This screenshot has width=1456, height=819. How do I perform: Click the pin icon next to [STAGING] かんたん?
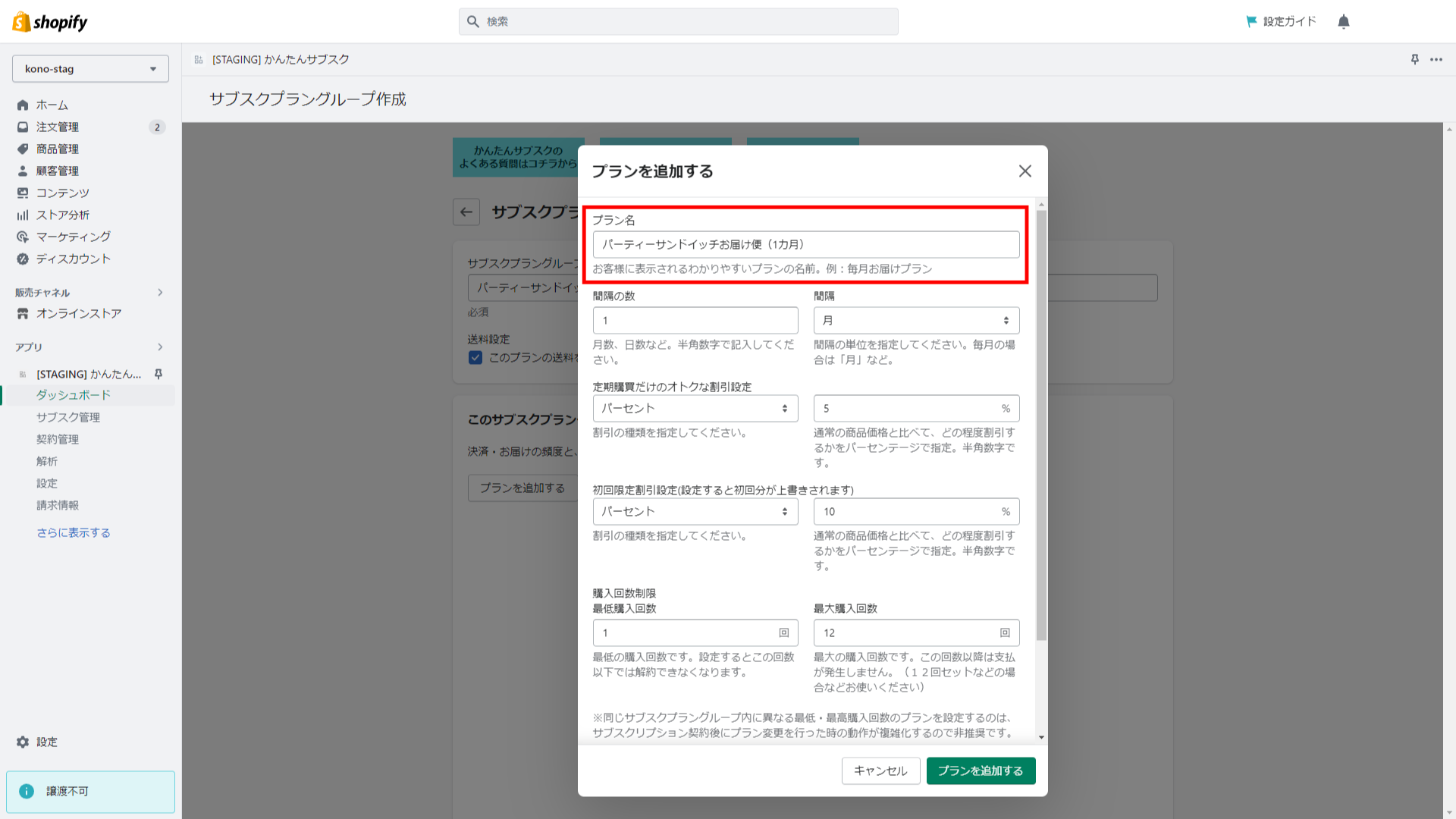(158, 374)
